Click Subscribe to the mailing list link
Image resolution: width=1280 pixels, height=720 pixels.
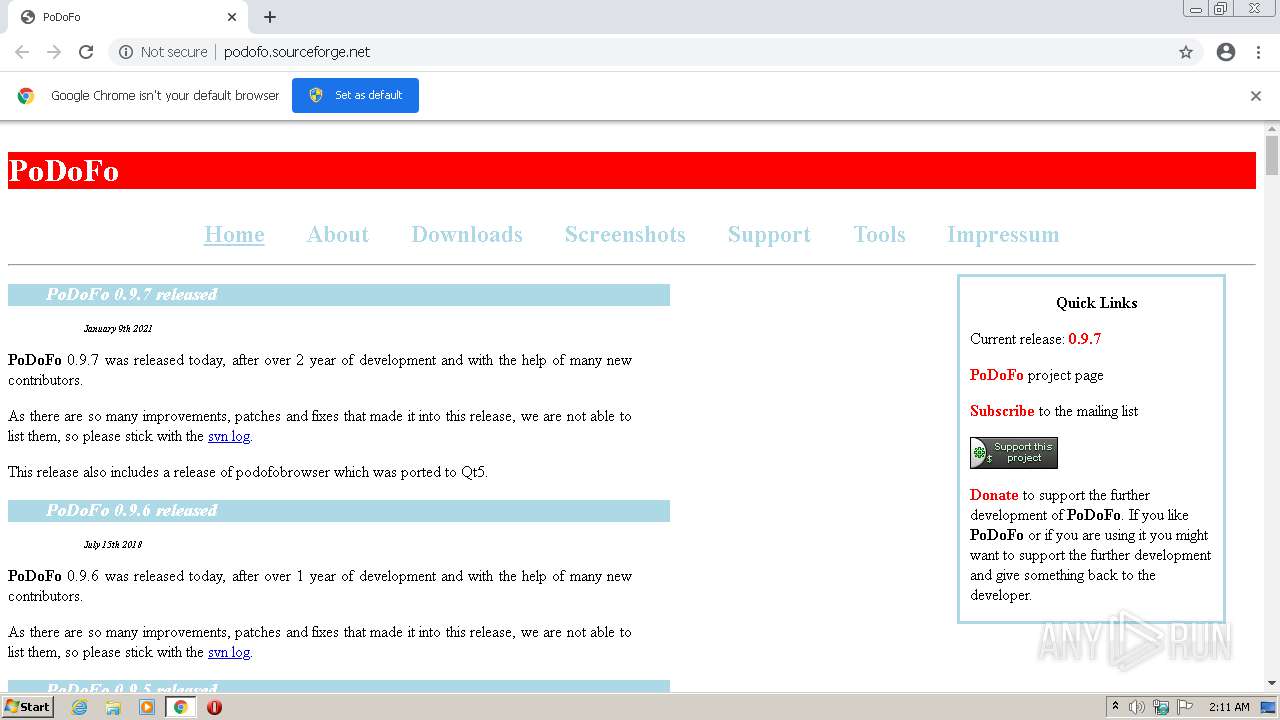click(x=1002, y=411)
